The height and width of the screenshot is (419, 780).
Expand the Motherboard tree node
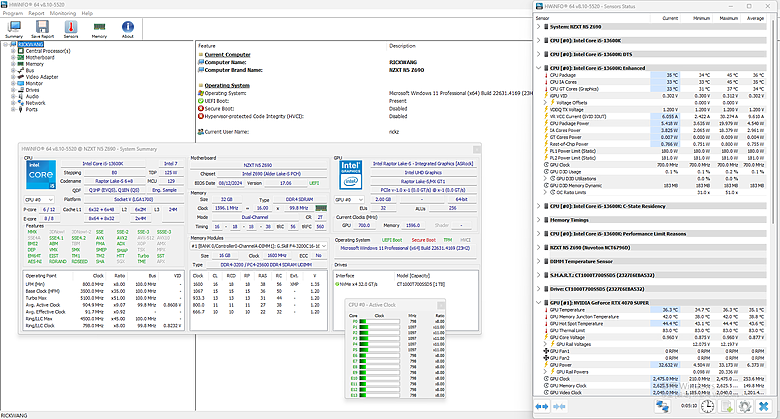click(x=13, y=57)
